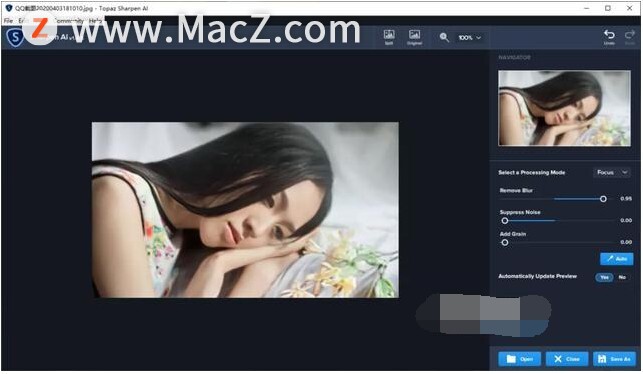Click the magnifier zoom icon
643x374 pixels.
(444, 37)
